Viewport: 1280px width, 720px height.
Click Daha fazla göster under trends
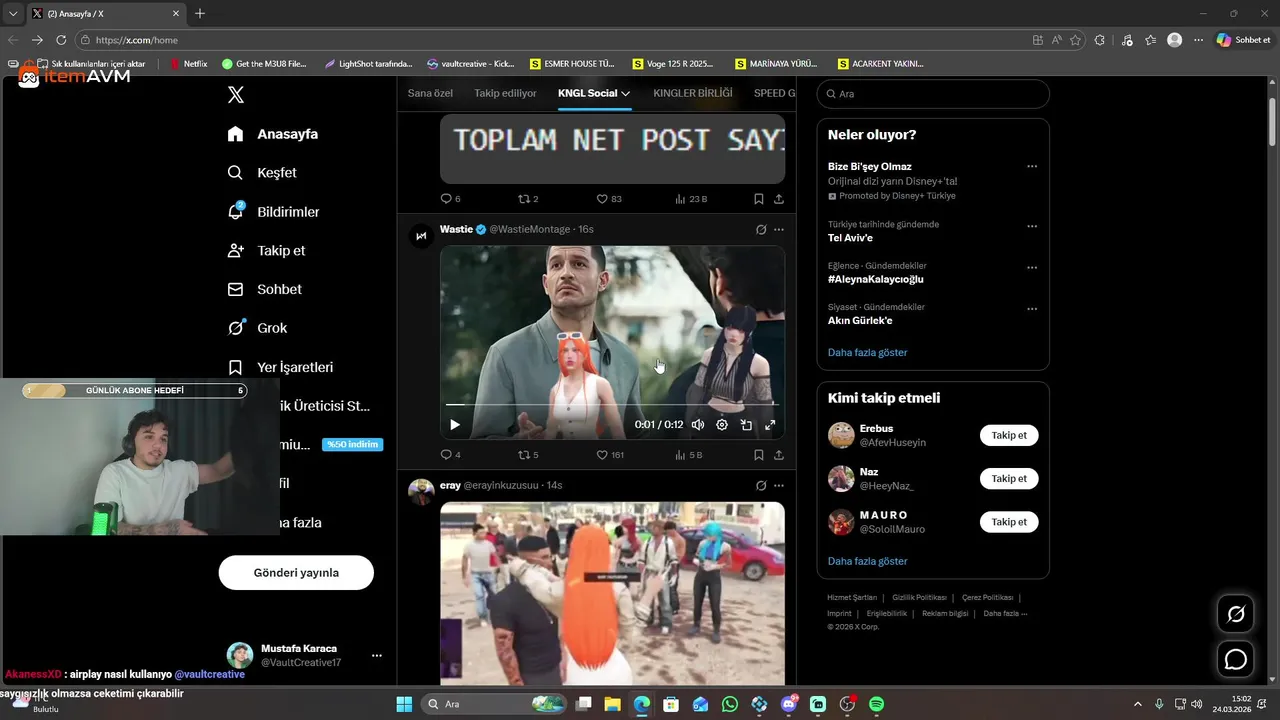tap(868, 352)
